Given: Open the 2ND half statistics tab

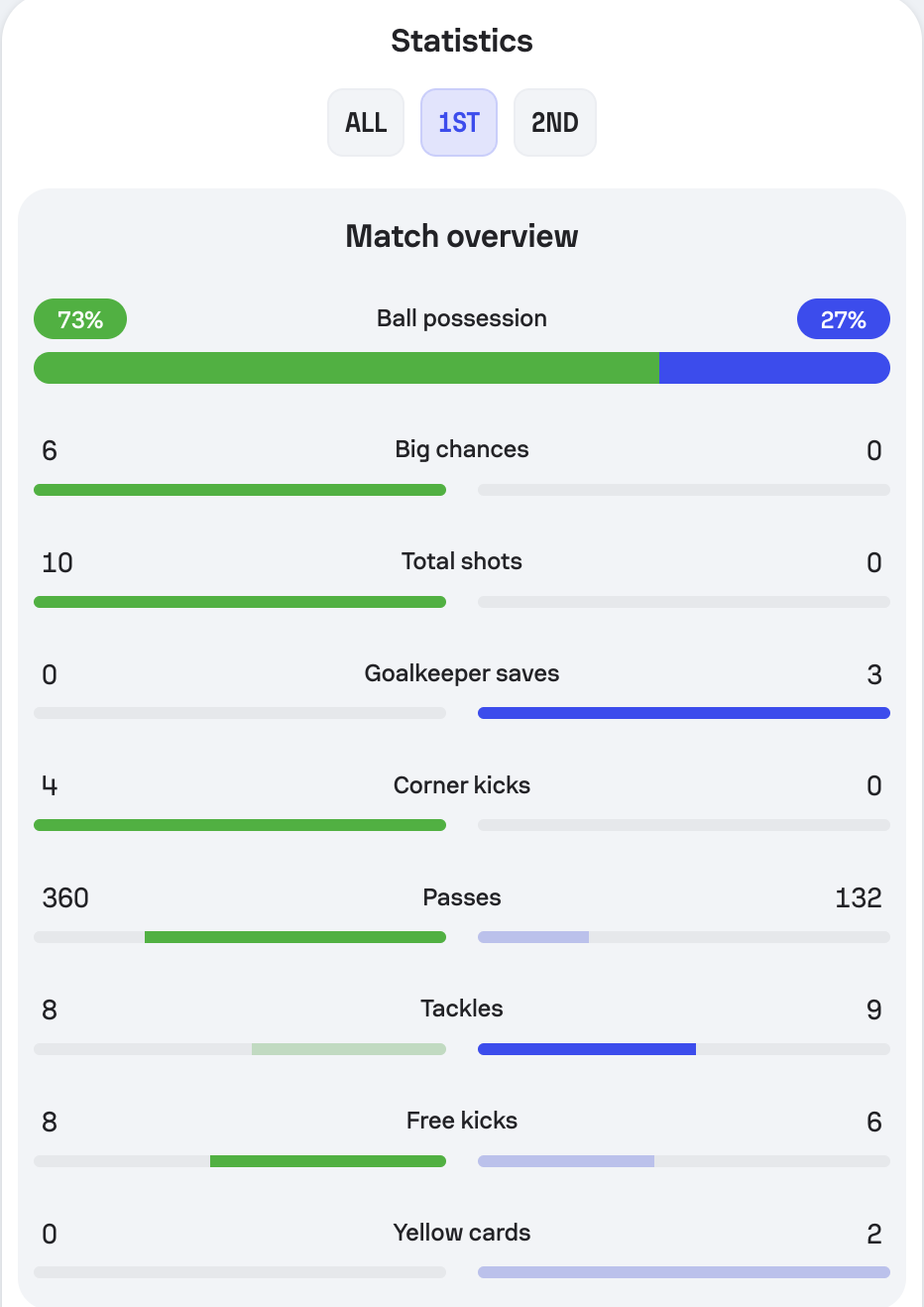Looking at the screenshot, I should [x=555, y=123].
